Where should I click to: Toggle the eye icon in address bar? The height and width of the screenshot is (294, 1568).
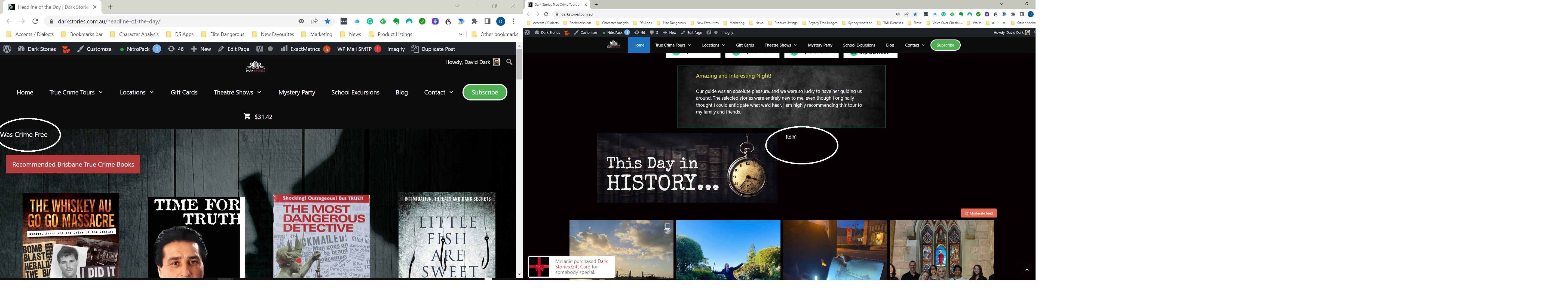pos(301,21)
